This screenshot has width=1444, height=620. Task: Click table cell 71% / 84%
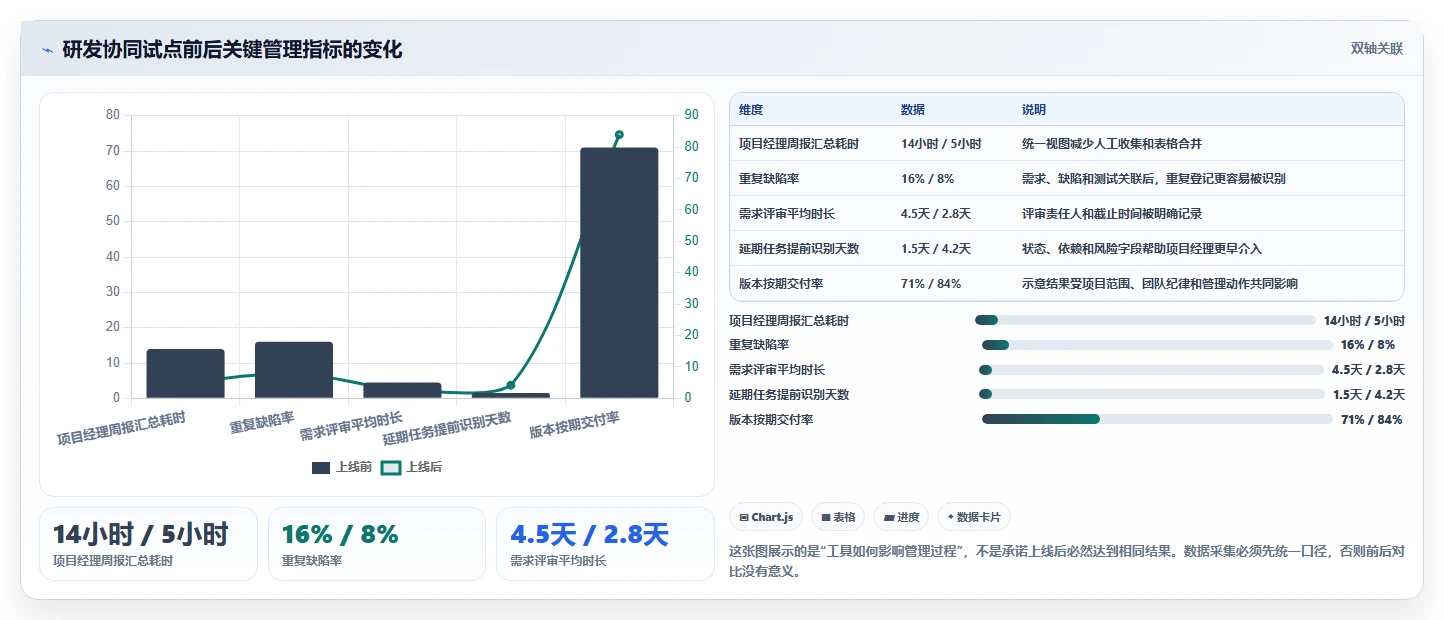[x=931, y=284]
